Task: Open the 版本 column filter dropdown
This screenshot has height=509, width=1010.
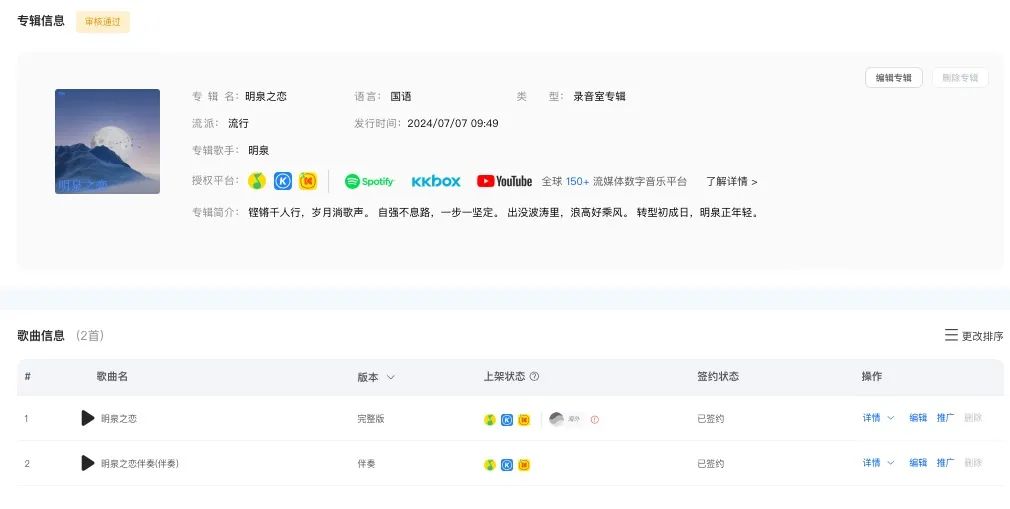Action: (390, 377)
